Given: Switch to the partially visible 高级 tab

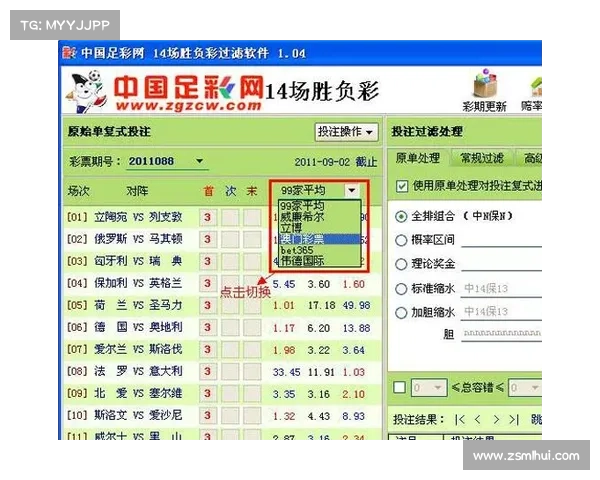Looking at the screenshot, I should 531,158.
